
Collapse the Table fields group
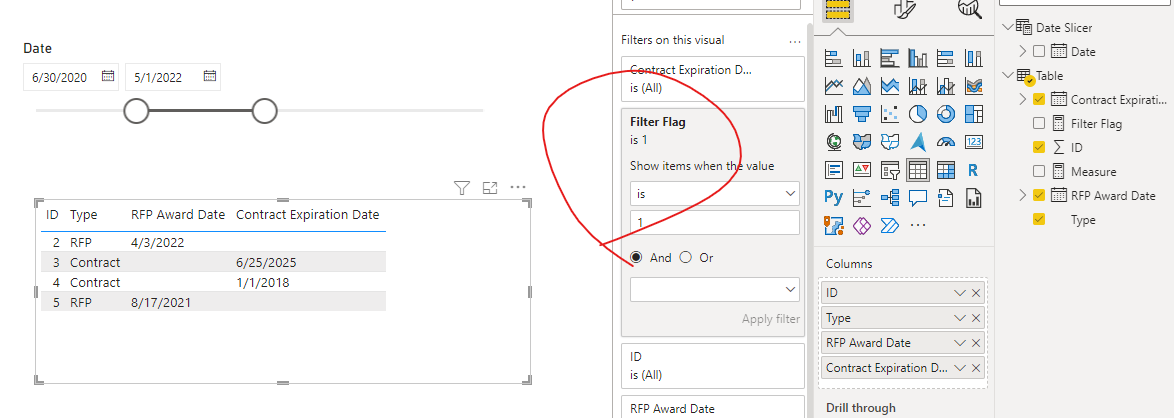pyautogui.click(x=1007, y=76)
